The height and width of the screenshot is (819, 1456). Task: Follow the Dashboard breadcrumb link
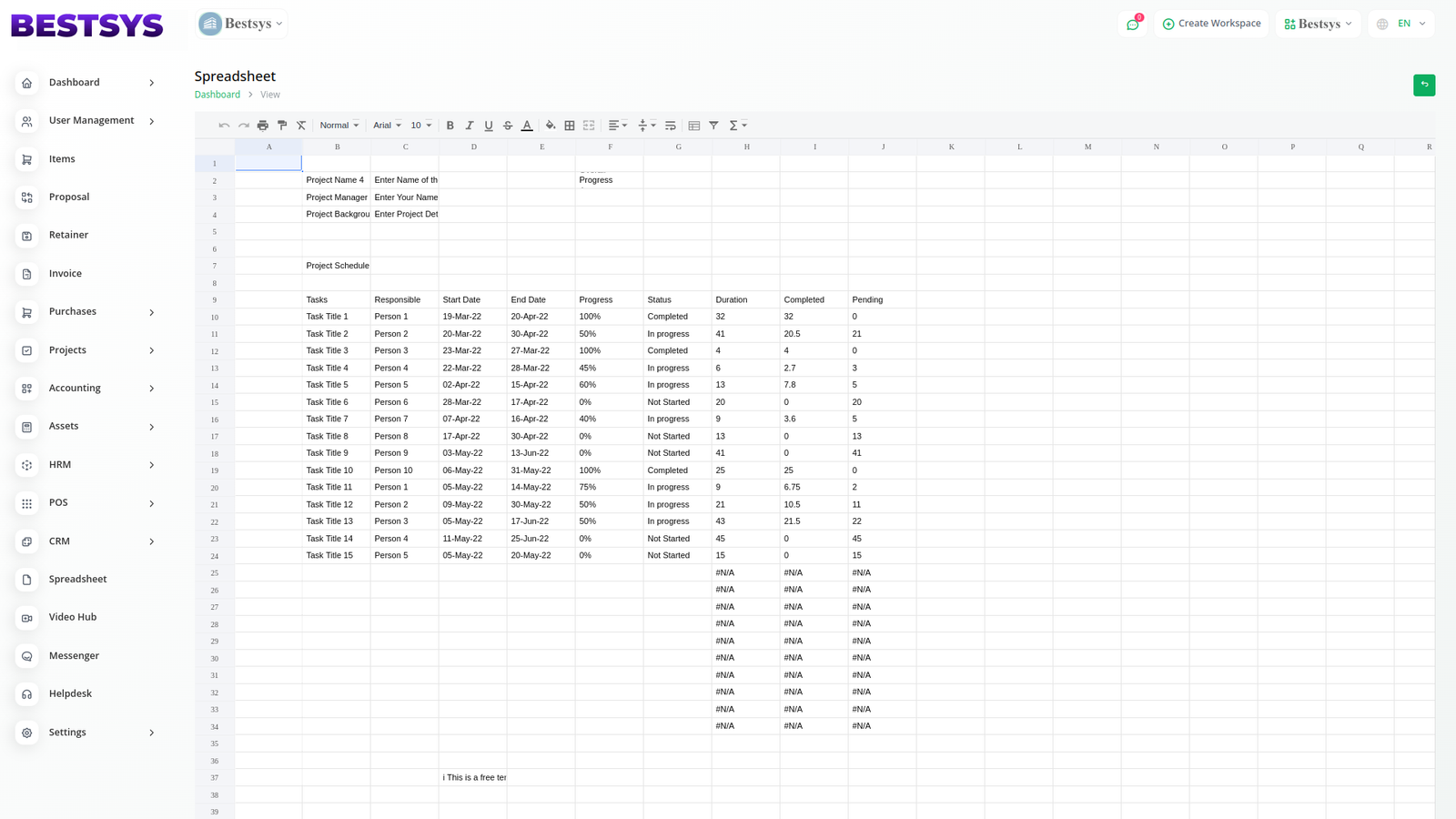(x=217, y=95)
